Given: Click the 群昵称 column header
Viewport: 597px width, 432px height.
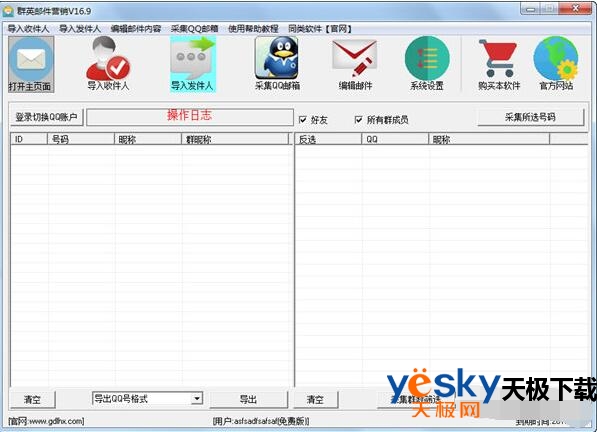Looking at the screenshot, I should click(x=235, y=139).
